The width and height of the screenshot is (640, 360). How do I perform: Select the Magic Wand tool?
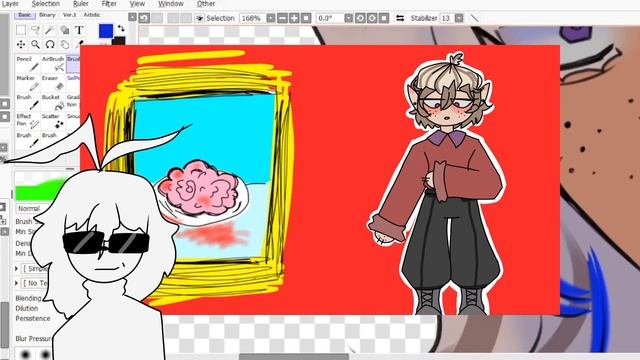pos(50,30)
